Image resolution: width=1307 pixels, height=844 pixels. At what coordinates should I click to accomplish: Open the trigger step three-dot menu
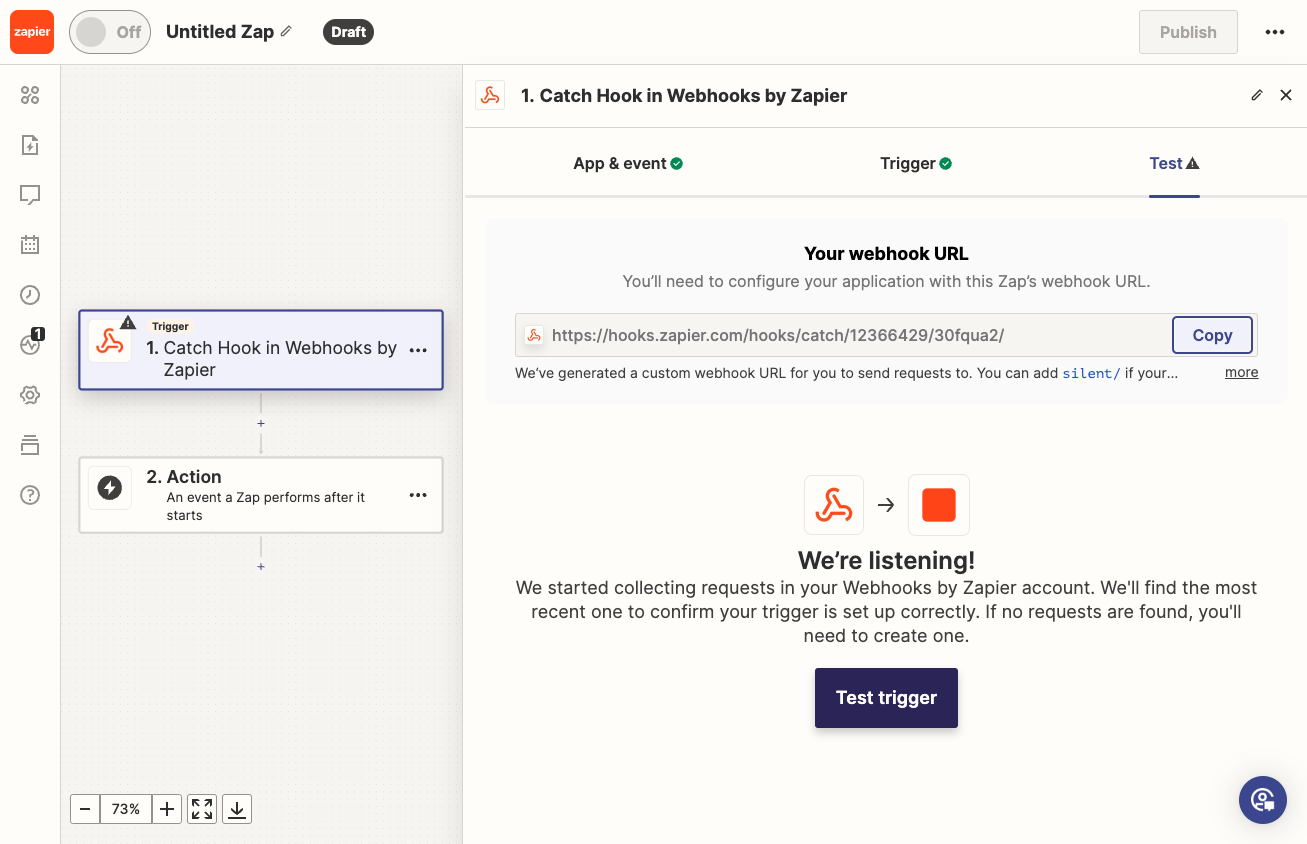418,350
